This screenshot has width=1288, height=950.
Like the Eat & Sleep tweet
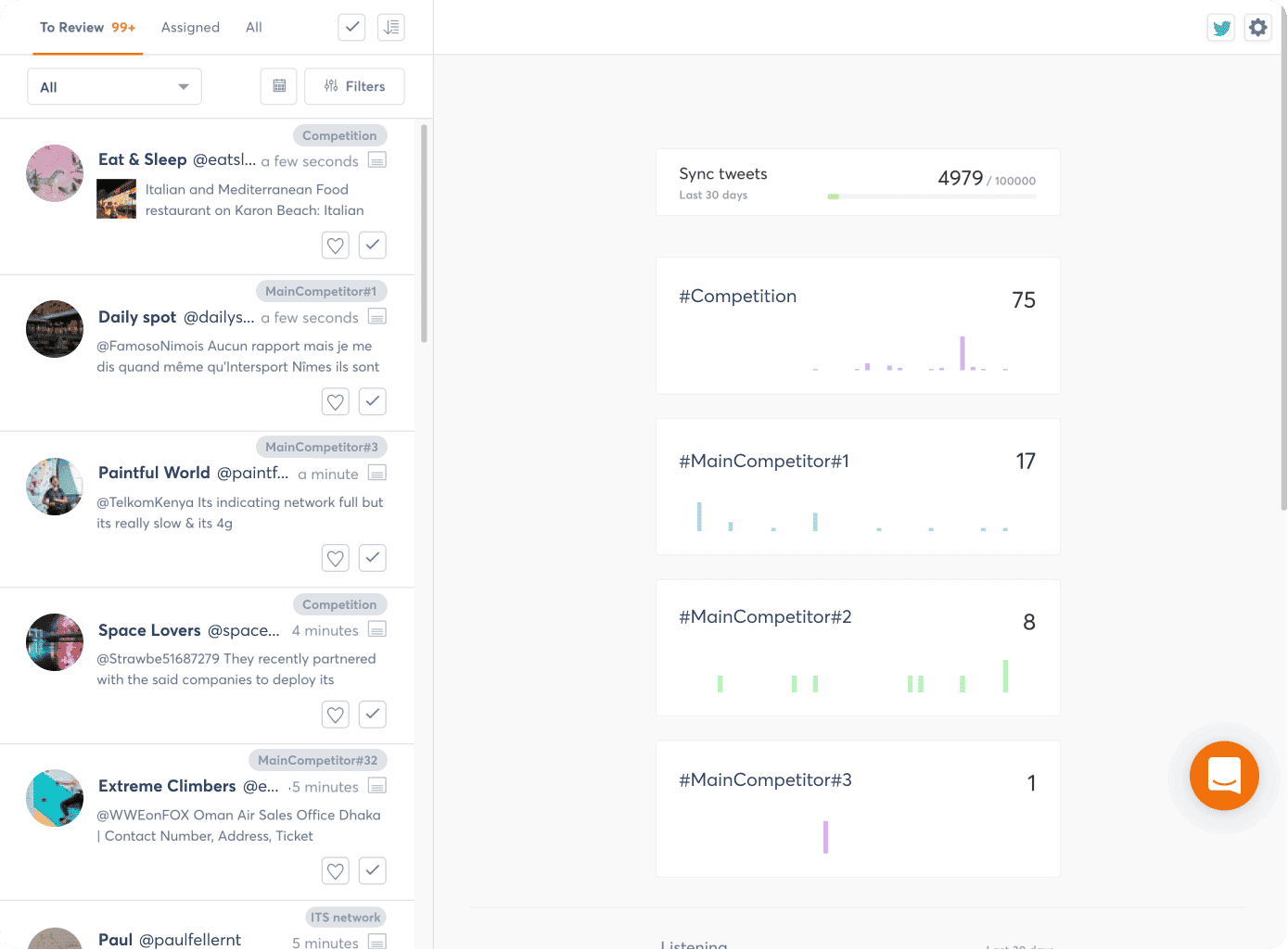336,246
